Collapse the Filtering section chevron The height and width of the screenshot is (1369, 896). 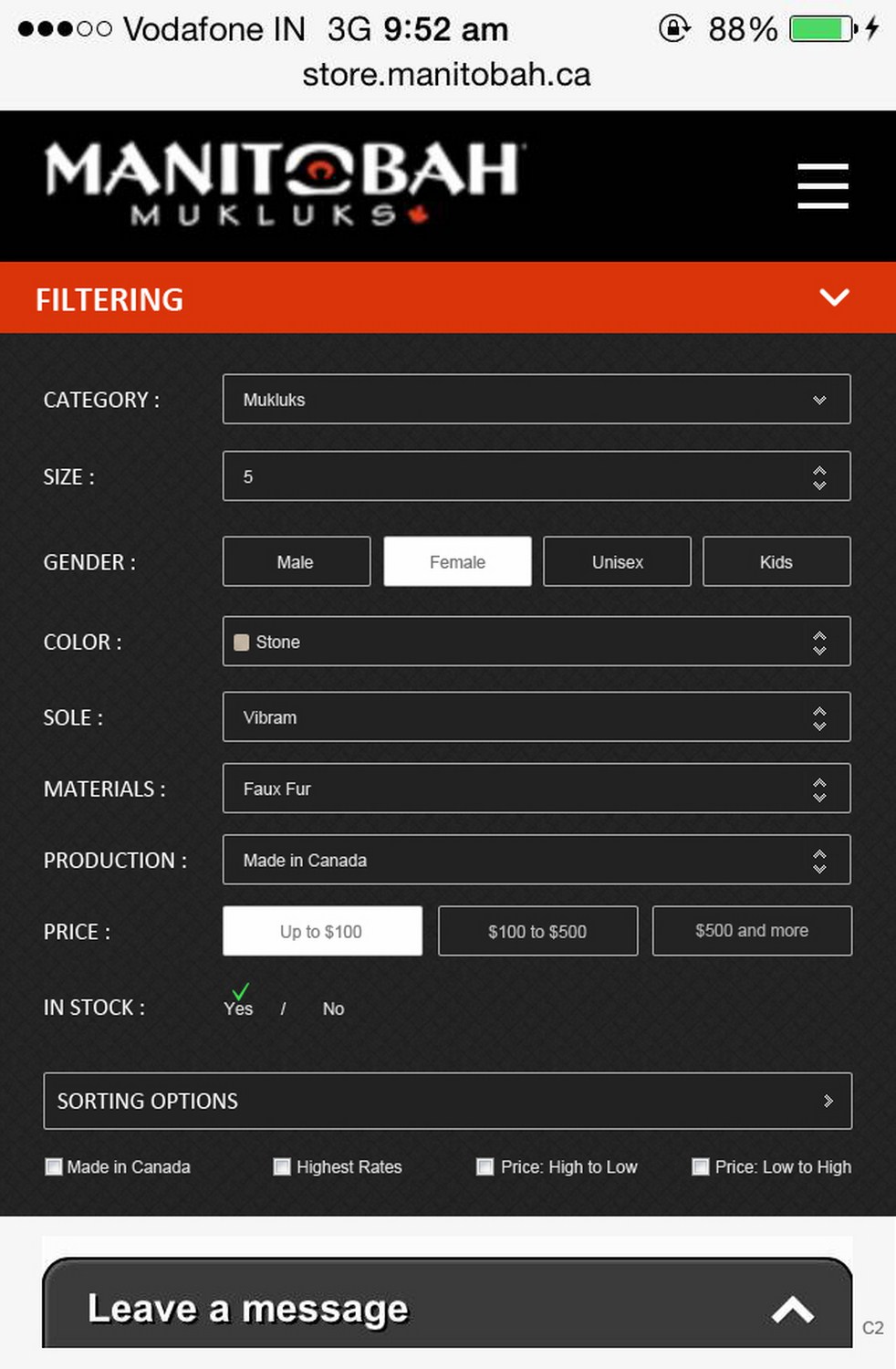coord(834,298)
